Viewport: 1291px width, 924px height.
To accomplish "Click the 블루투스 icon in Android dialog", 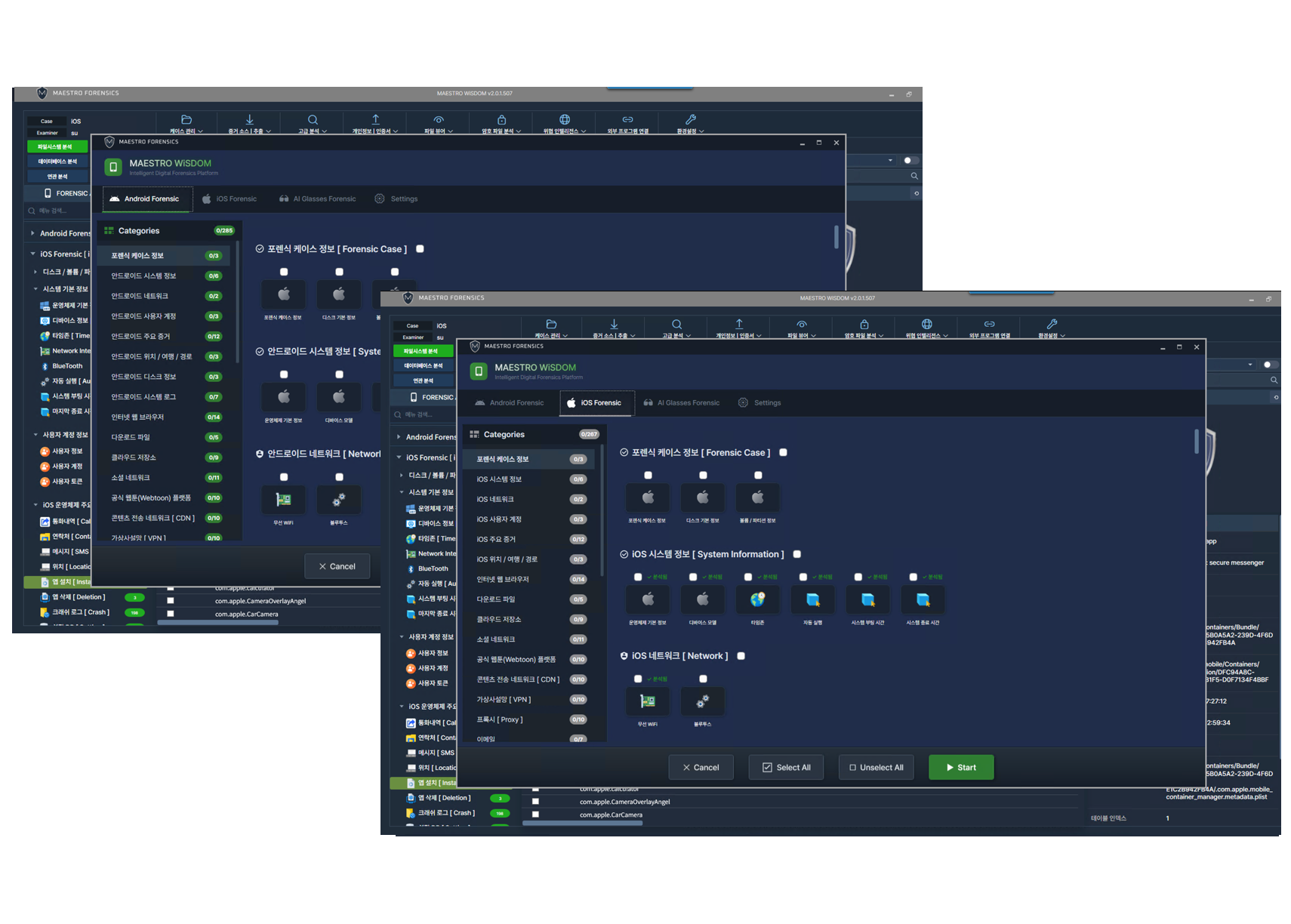I will click(x=339, y=499).
